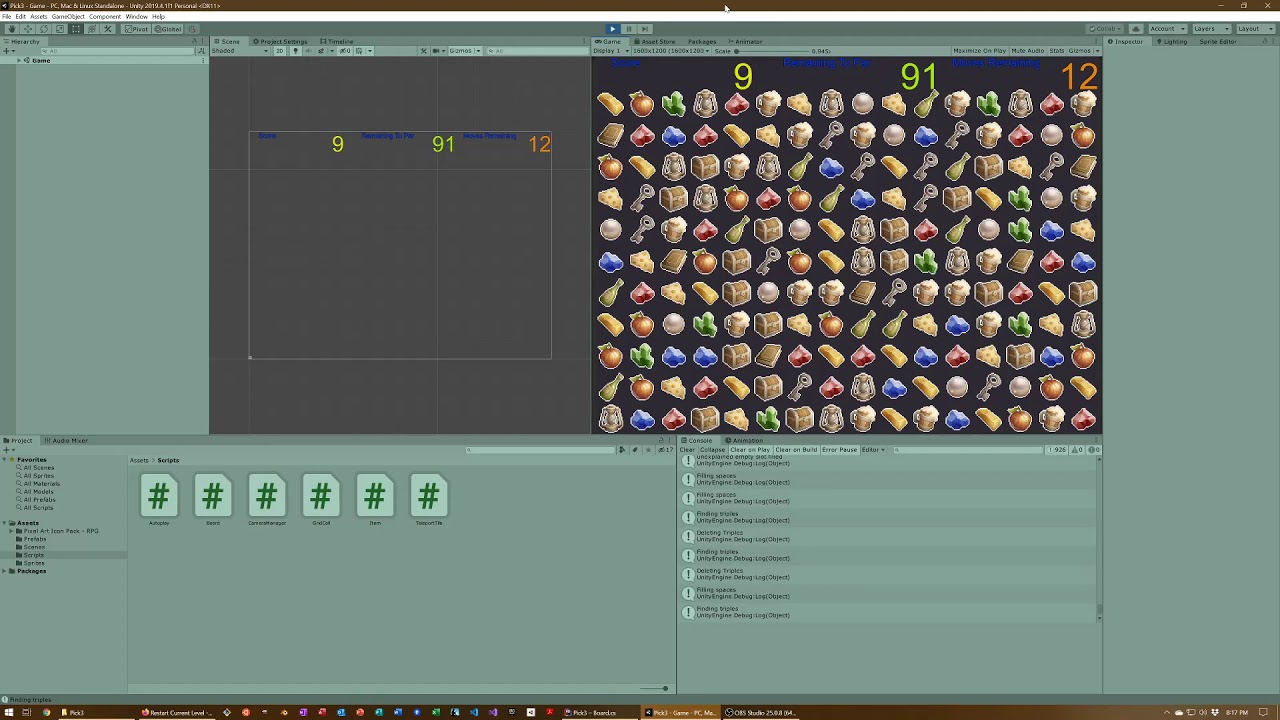Viewport: 1280px width, 720px height.
Task: Open the Scene view Gizmos dropdown
Action: (464, 50)
